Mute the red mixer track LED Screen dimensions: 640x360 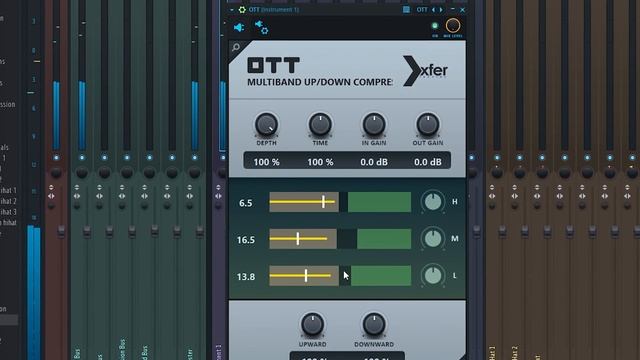56,158
